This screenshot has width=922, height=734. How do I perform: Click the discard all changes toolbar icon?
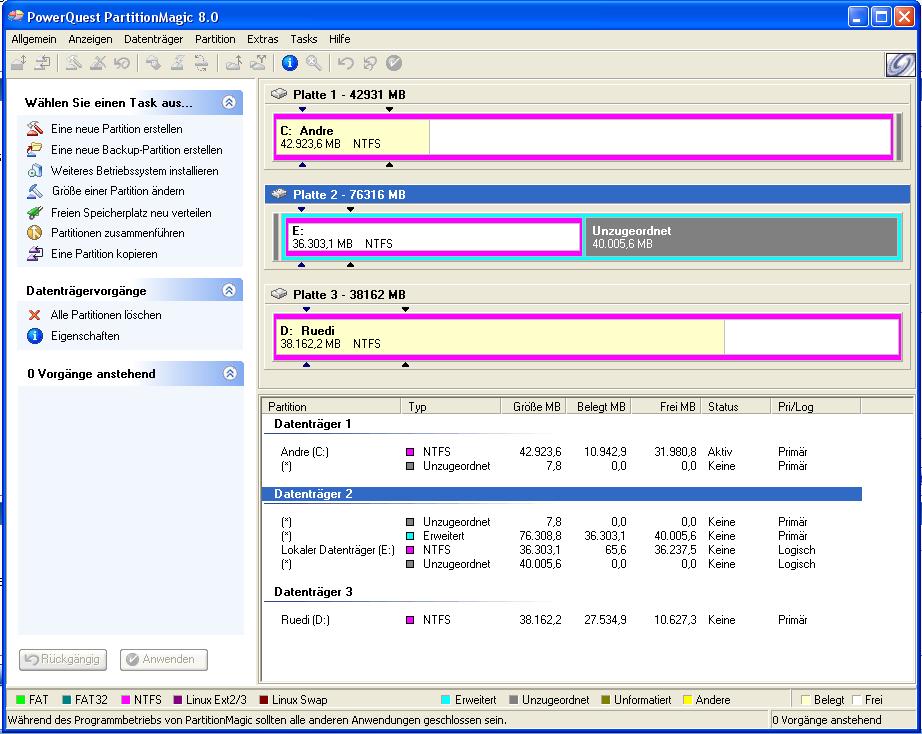[x=369, y=63]
